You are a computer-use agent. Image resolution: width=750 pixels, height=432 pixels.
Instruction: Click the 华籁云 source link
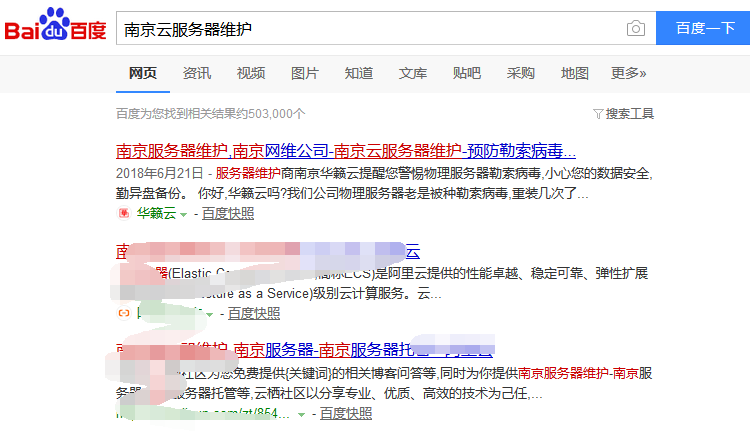[156, 213]
